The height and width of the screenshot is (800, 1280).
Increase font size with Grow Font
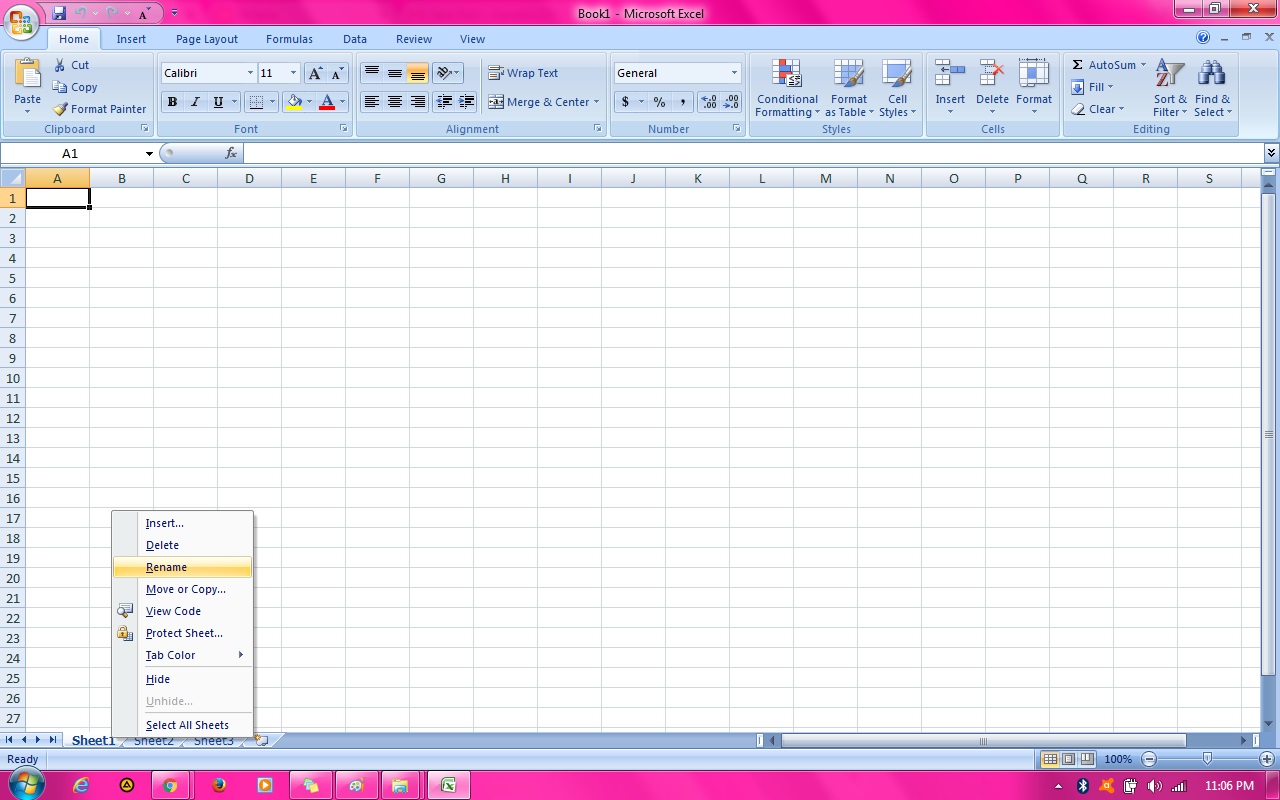pyautogui.click(x=315, y=73)
